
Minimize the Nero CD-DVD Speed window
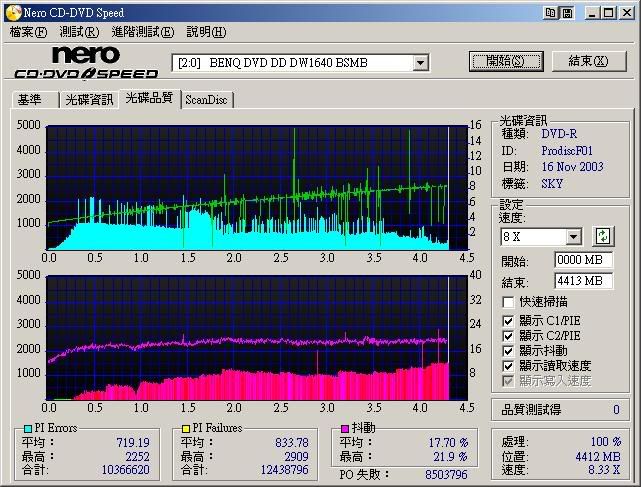592,13
